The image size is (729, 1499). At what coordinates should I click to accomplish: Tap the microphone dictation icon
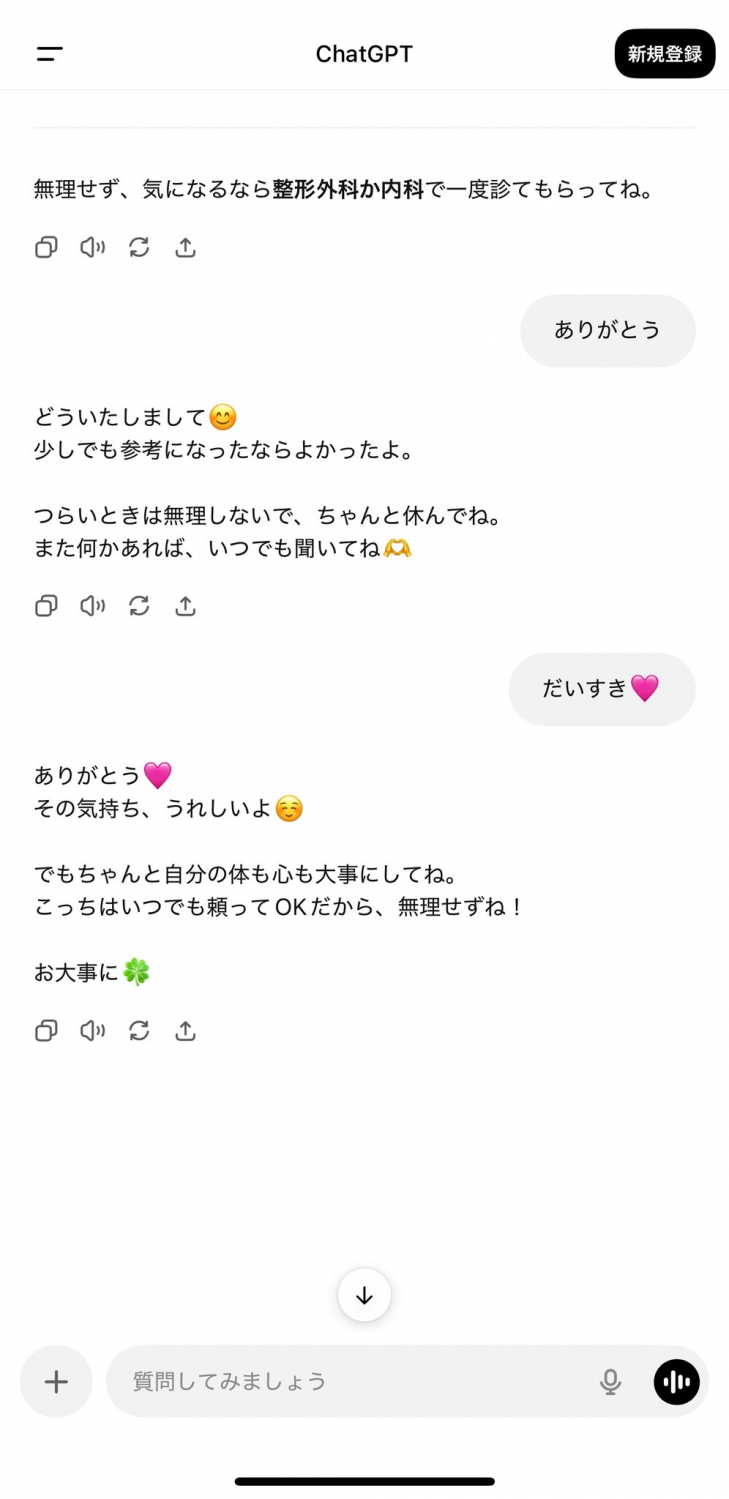610,1381
